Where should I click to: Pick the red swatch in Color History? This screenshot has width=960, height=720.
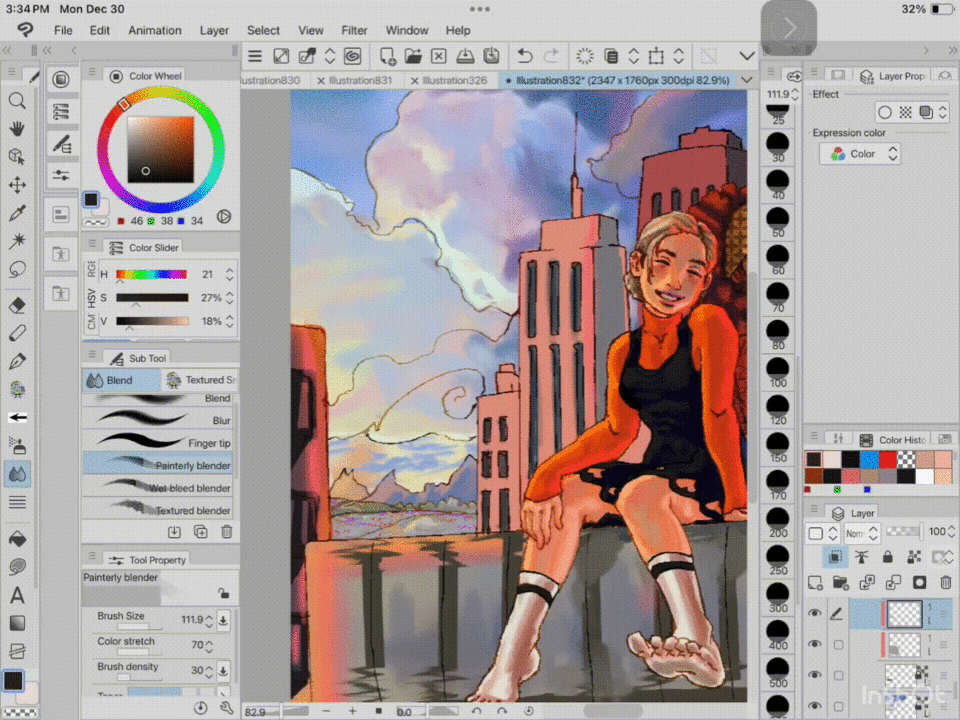click(x=886, y=458)
